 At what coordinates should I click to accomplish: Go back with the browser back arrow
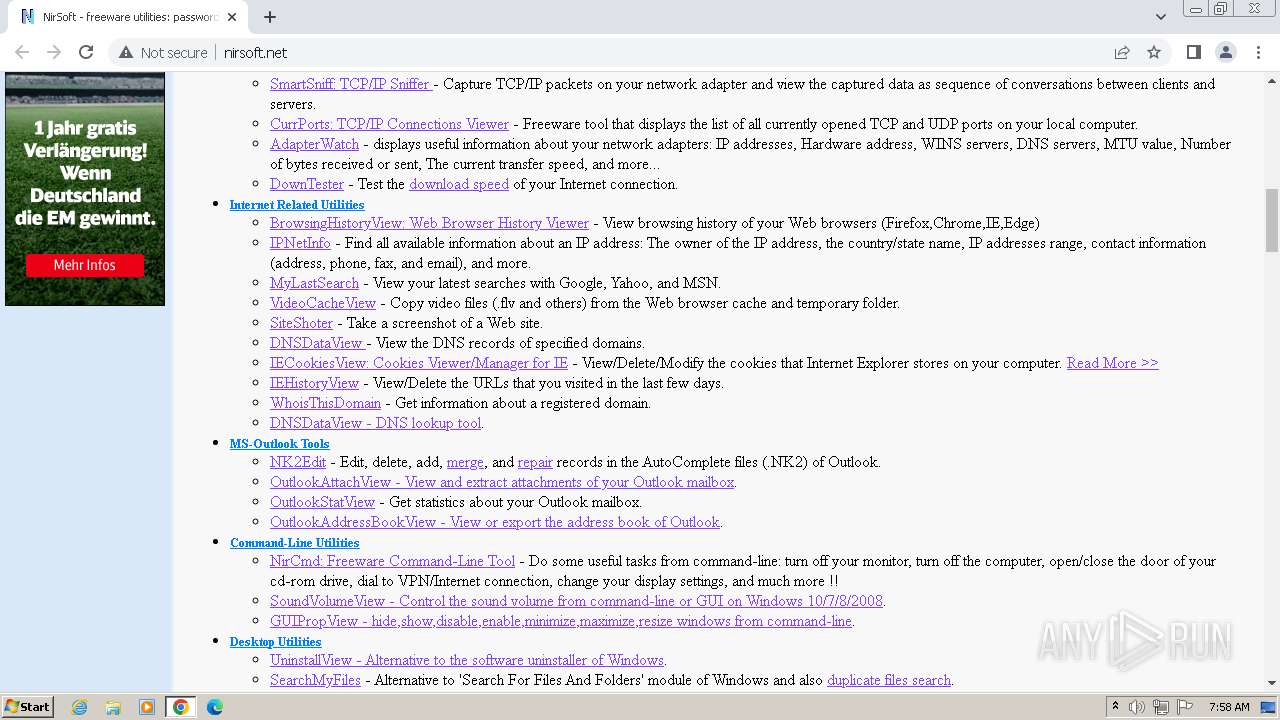tap(22, 52)
